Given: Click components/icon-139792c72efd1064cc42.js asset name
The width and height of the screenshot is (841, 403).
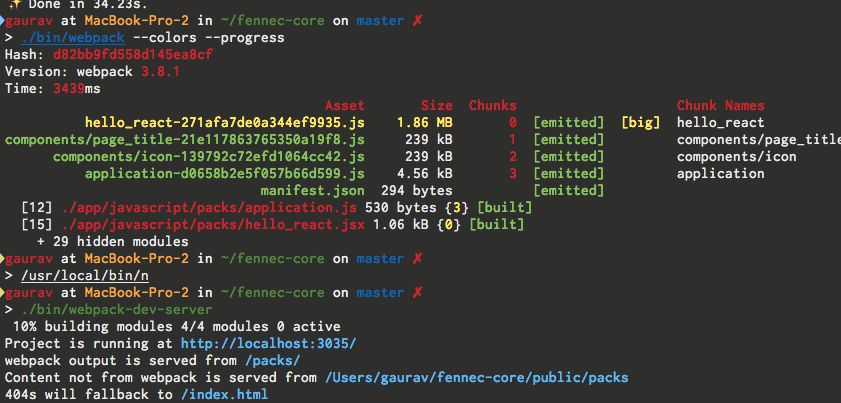Looking at the screenshot, I should [x=209, y=157].
